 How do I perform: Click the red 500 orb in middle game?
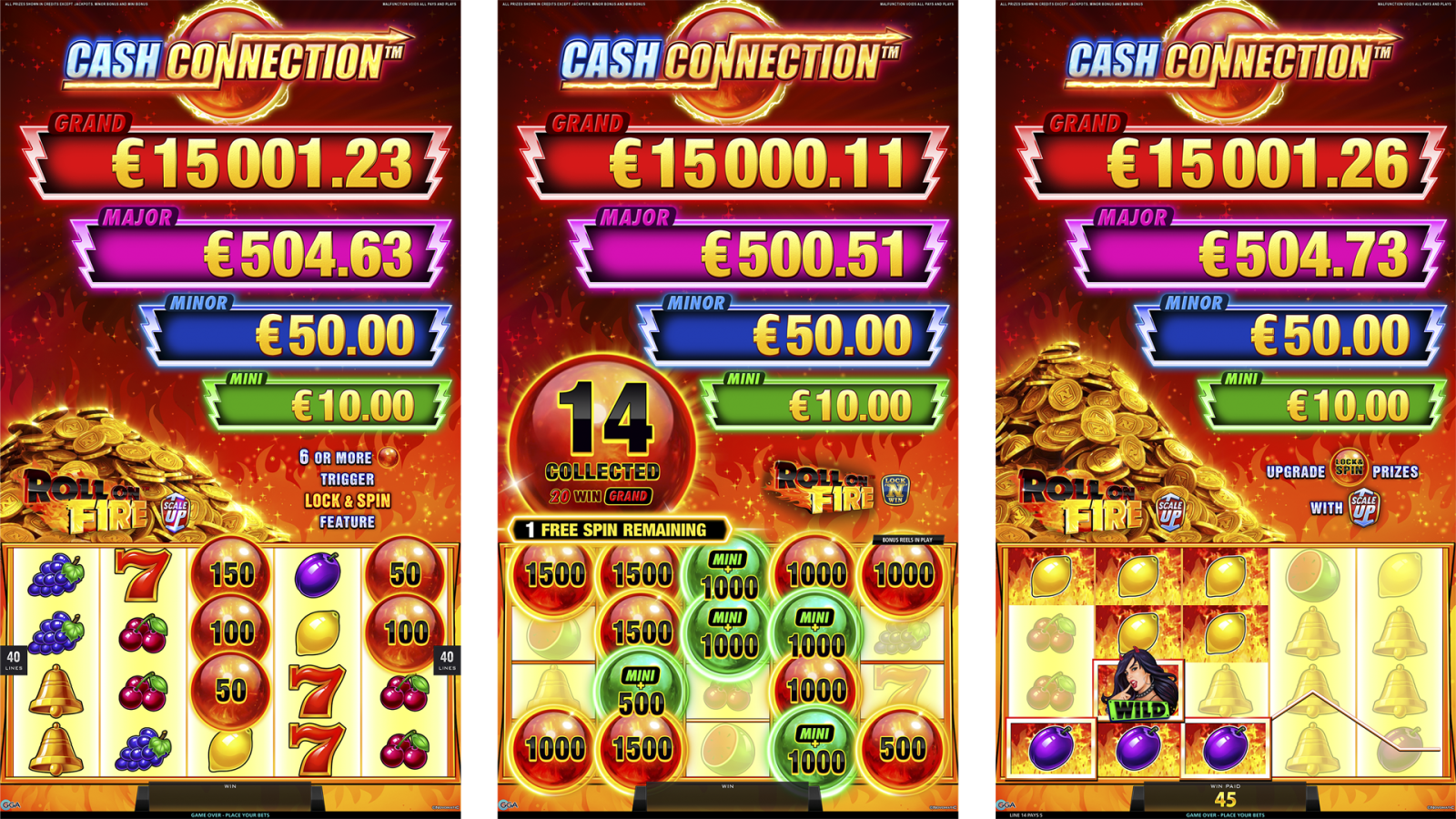(x=903, y=748)
